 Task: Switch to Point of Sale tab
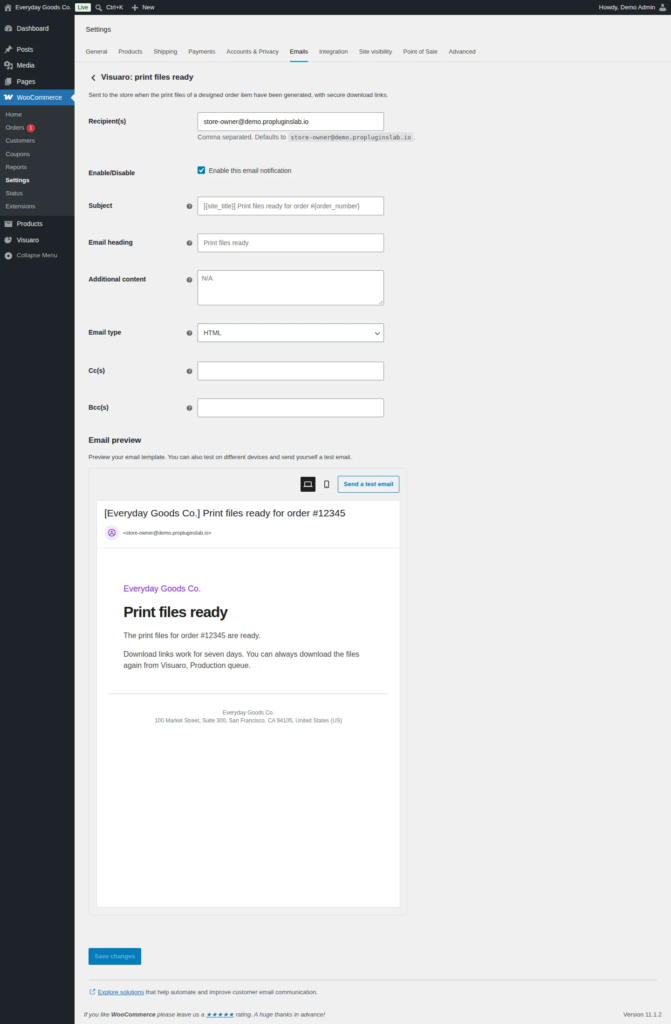point(420,52)
